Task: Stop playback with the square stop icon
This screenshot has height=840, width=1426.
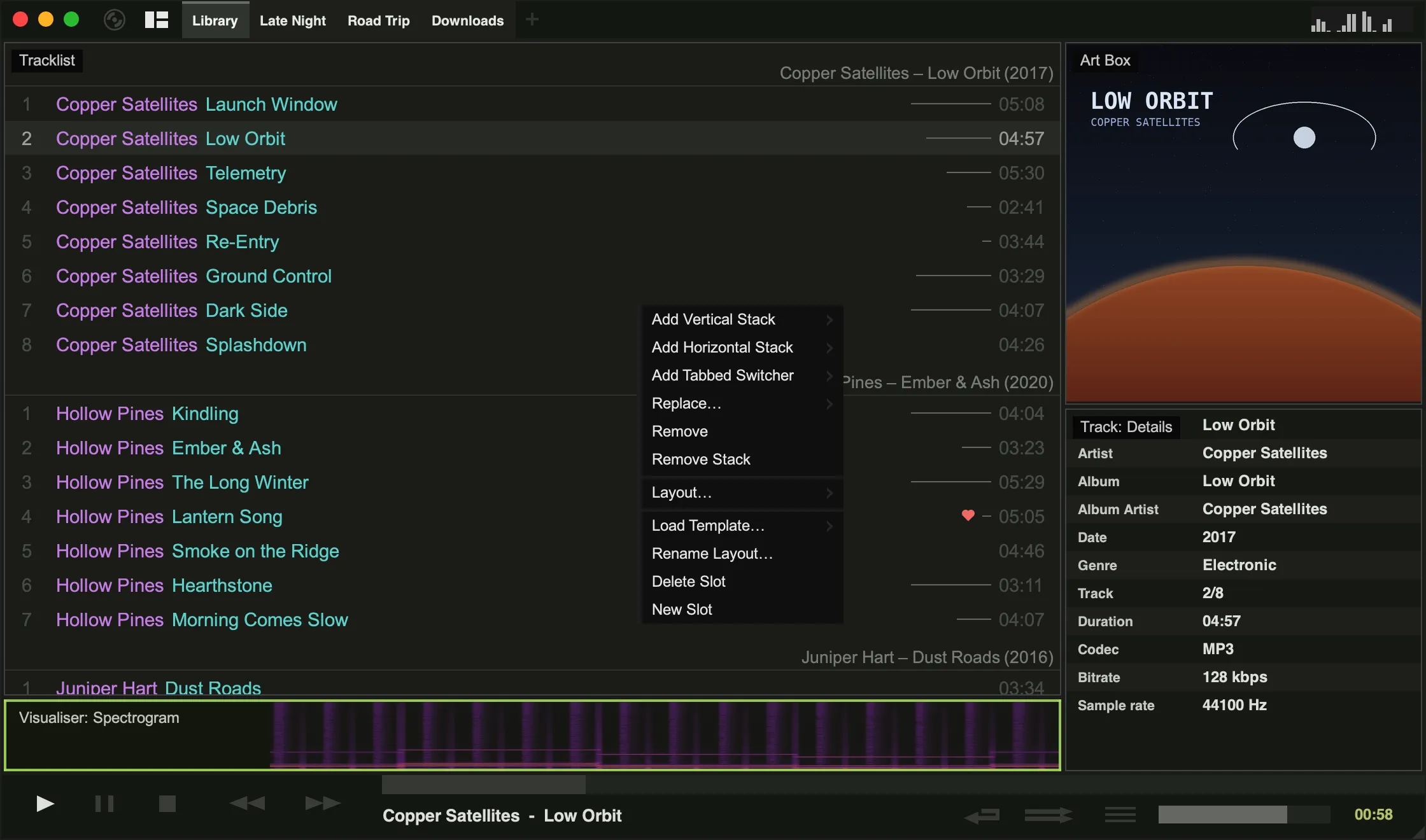Action: 167,804
